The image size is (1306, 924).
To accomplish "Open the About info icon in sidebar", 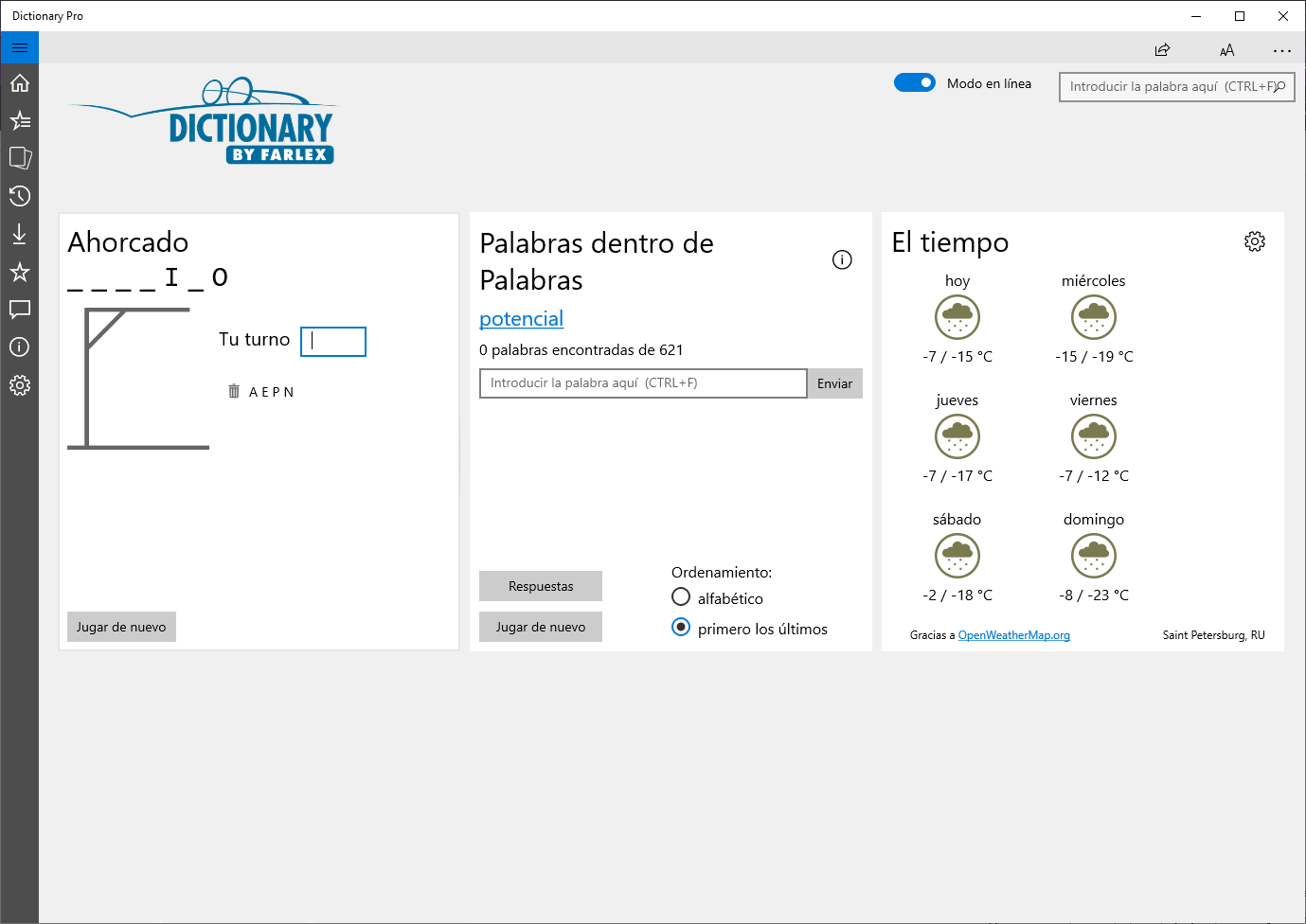I will pos(20,346).
